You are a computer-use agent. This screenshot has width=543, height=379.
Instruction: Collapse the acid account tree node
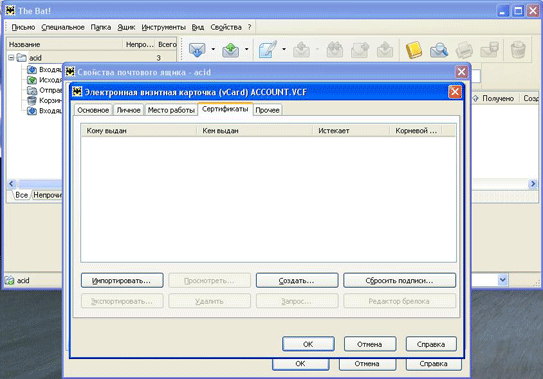[11, 58]
